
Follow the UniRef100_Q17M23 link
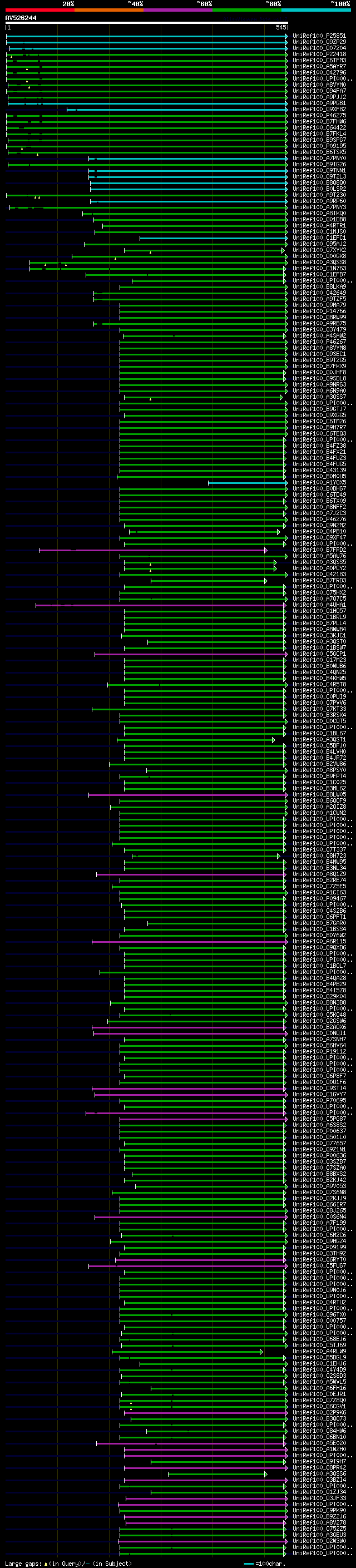click(319, 660)
